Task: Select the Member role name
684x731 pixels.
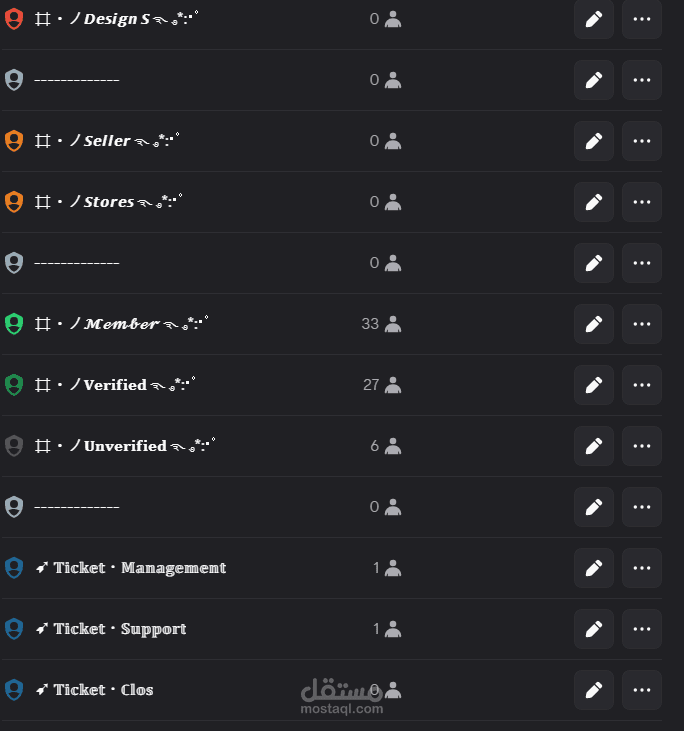Action: tap(122, 323)
